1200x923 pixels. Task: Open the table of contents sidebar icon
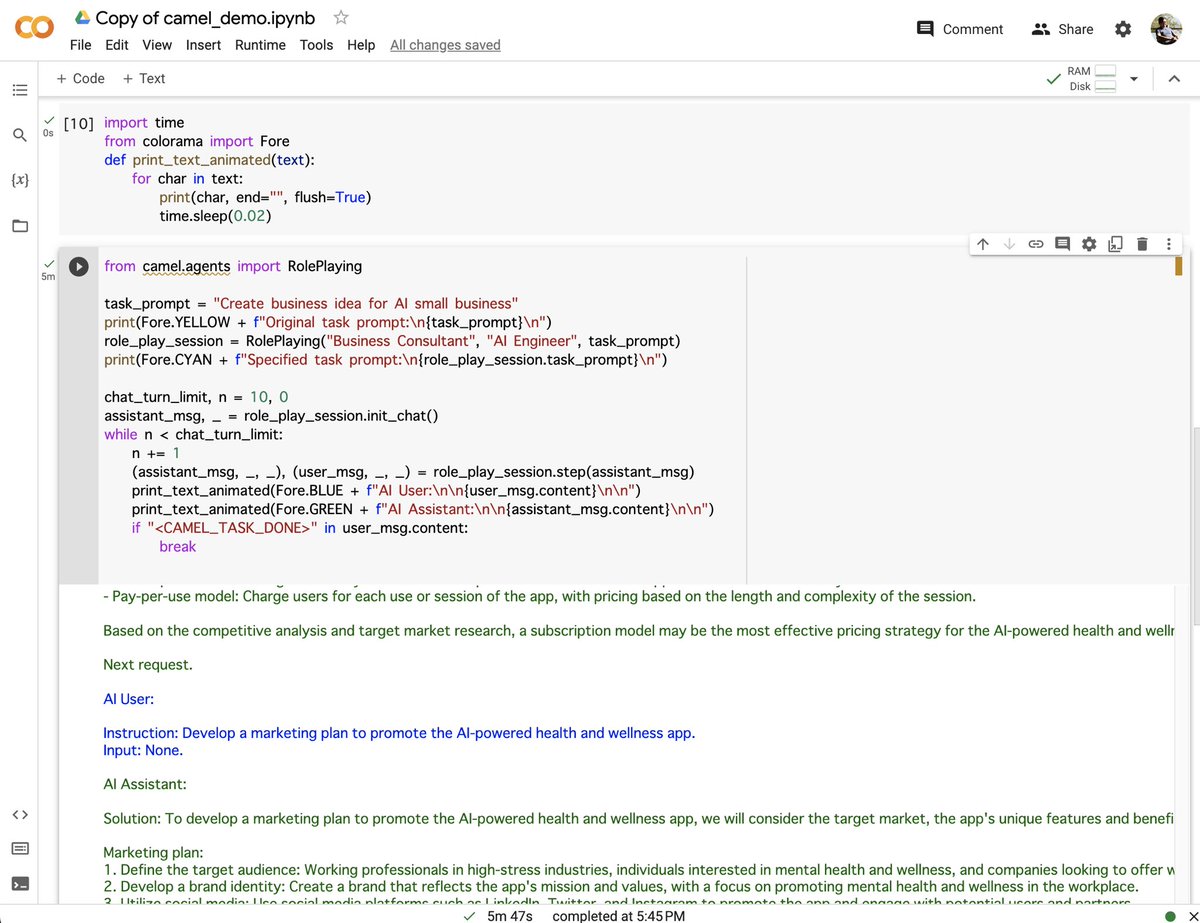(x=20, y=90)
